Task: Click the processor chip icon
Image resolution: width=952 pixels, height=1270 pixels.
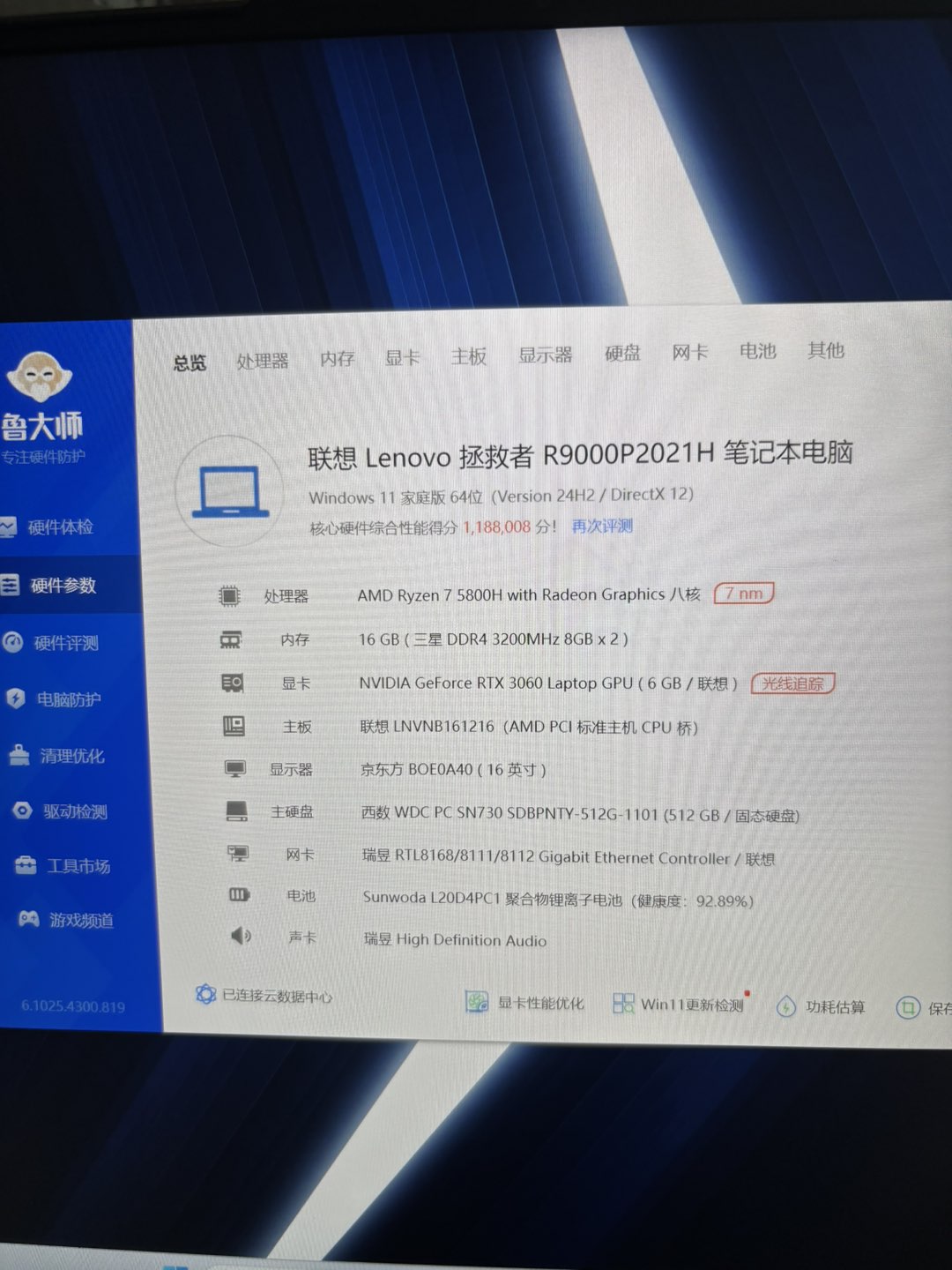Action: pos(229,596)
